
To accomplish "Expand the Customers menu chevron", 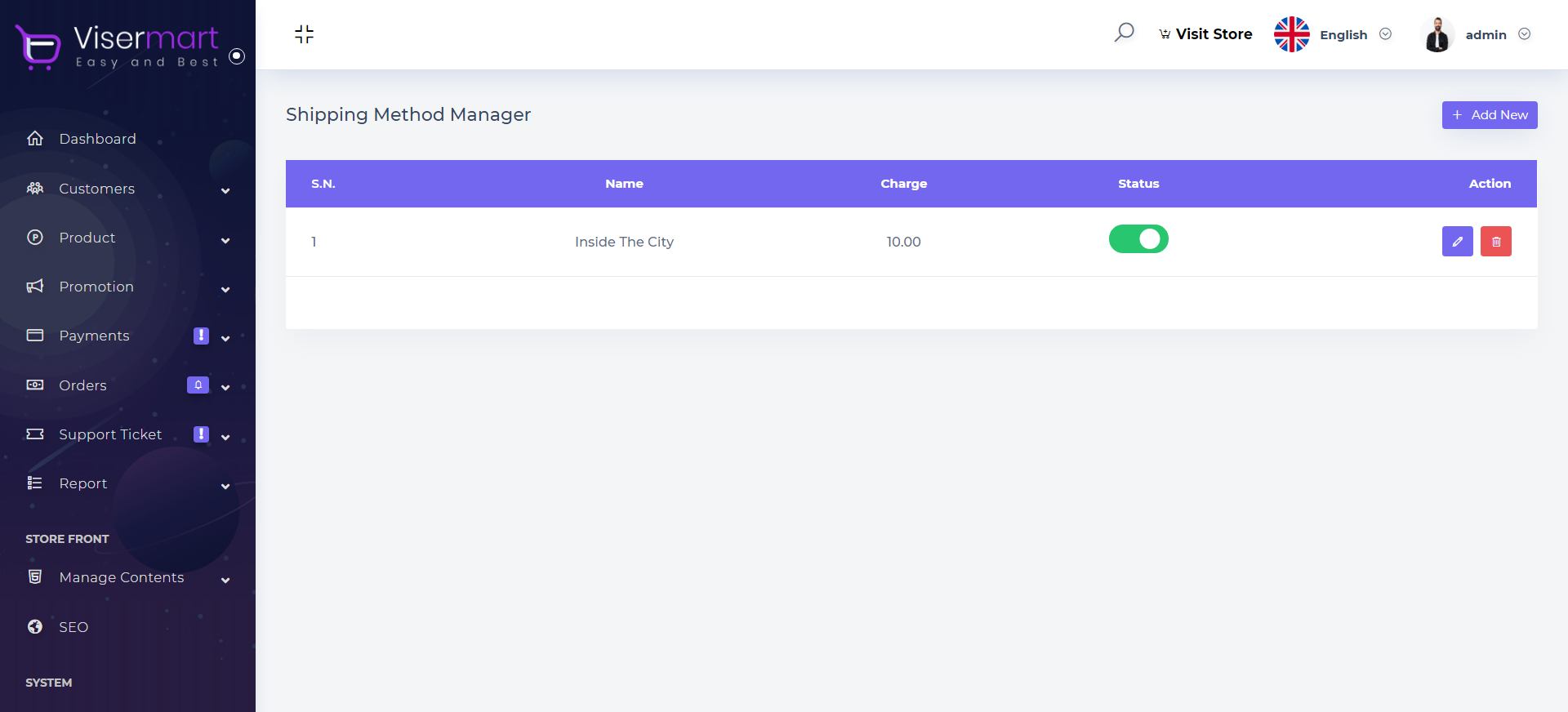I will [x=225, y=191].
